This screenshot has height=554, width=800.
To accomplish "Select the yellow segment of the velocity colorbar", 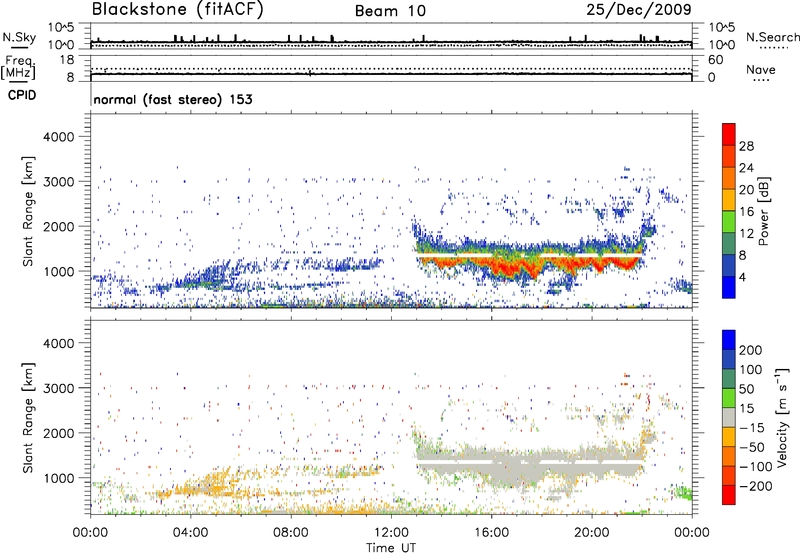I will [x=729, y=437].
